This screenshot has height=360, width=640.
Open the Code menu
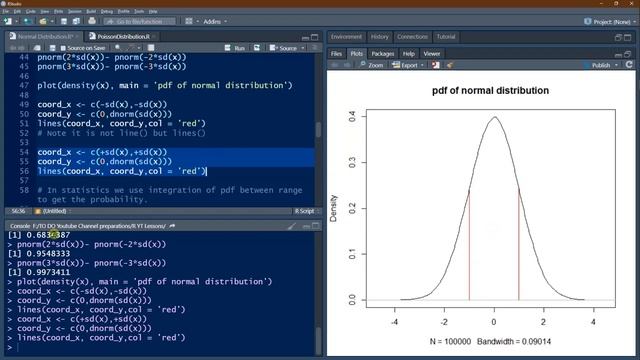point(31,11)
